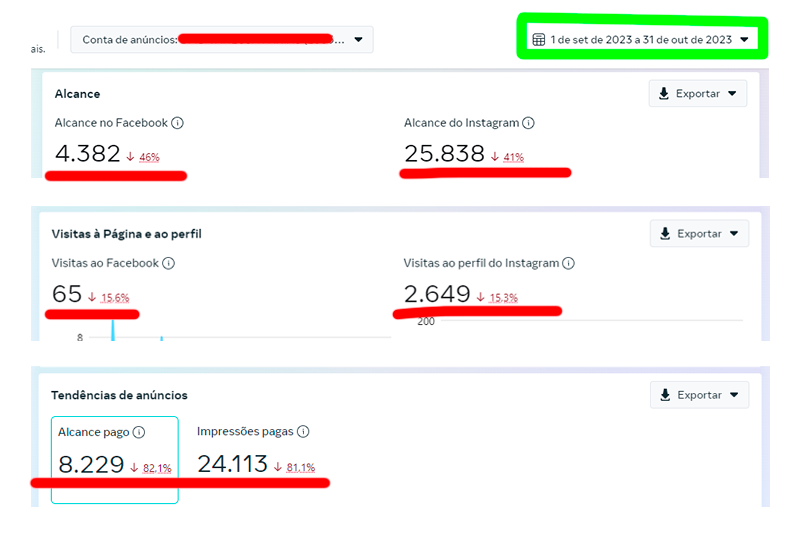This screenshot has width=800, height=540.
Task: Click info icon beside Impressões pagas
Action: (x=303, y=432)
